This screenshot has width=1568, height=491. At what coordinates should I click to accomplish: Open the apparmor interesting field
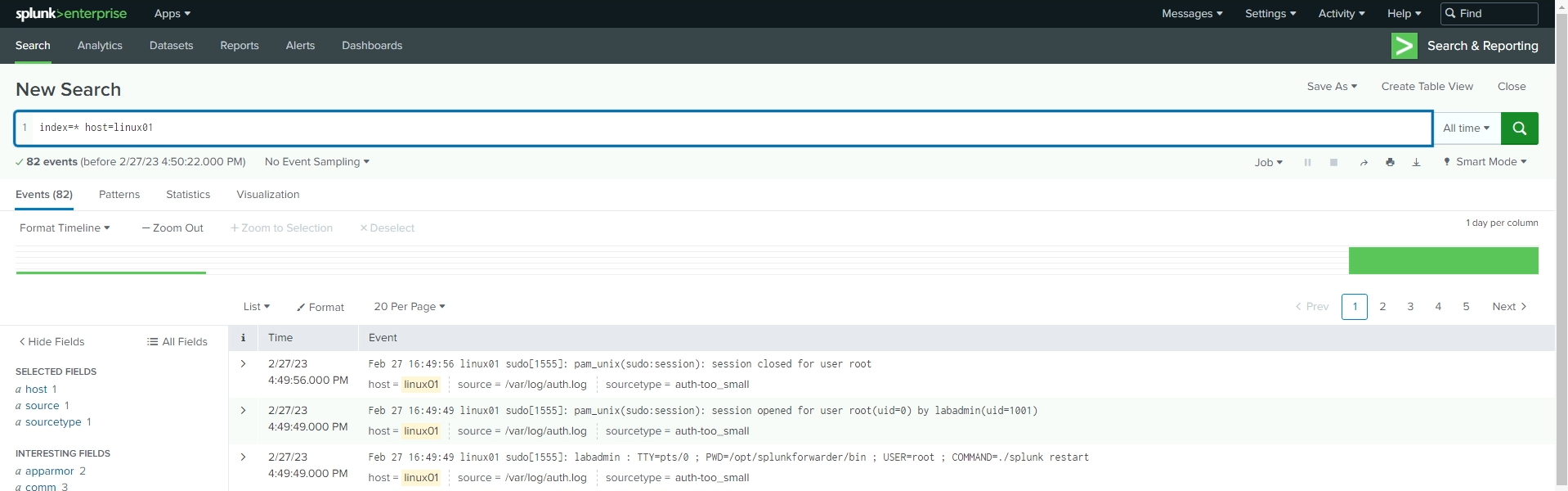point(50,471)
